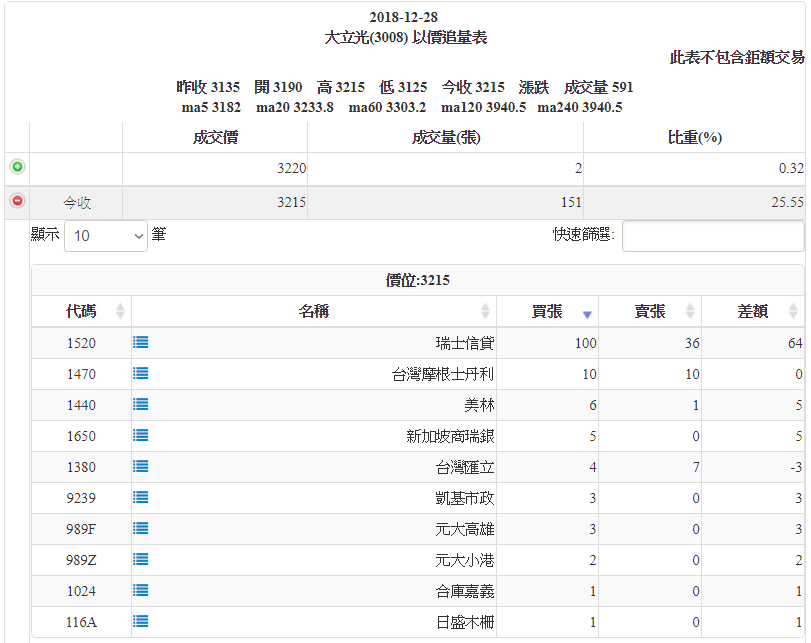Click the list icon for 日盛木柵
The image size is (811, 643).
click(x=141, y=621)
